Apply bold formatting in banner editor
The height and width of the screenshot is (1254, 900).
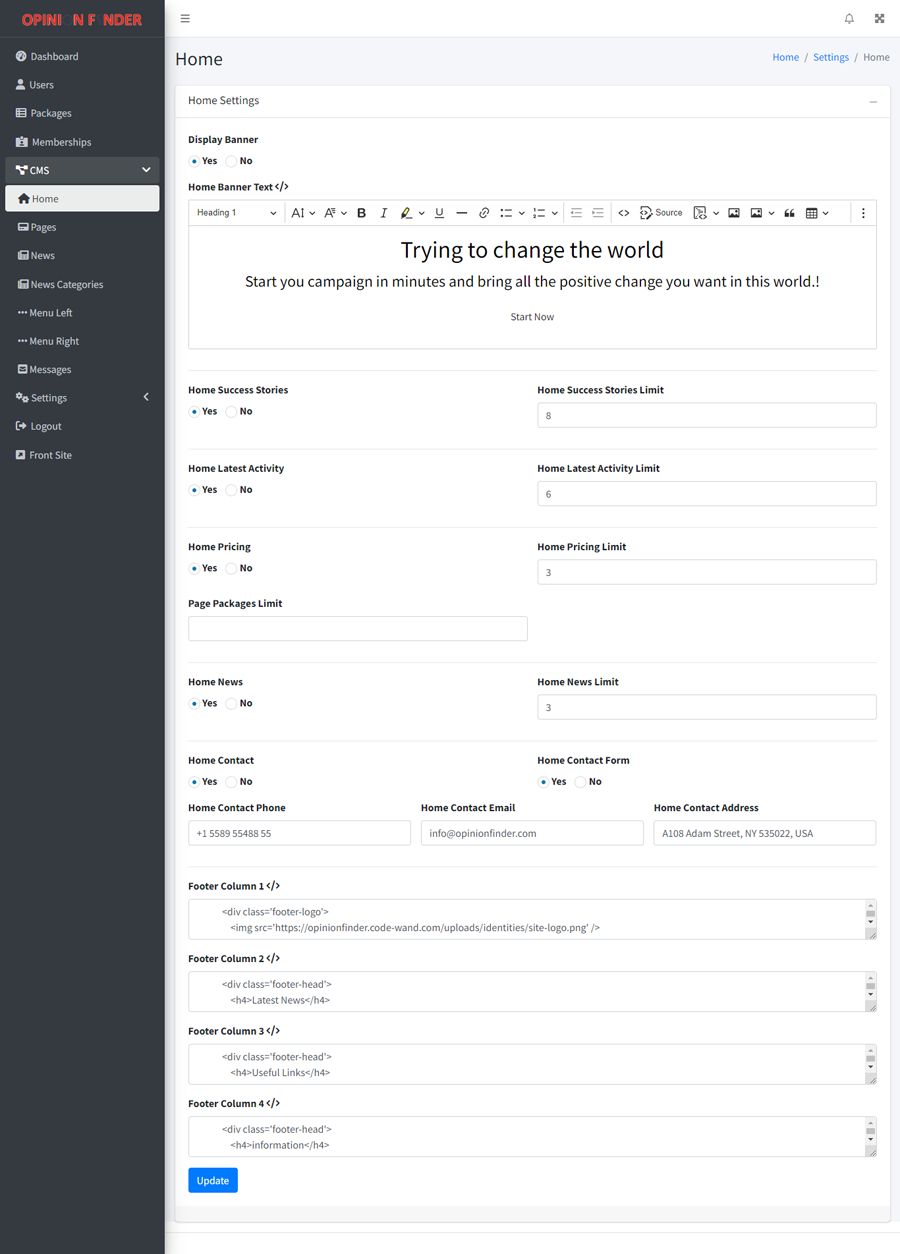[x=362, y=213]
